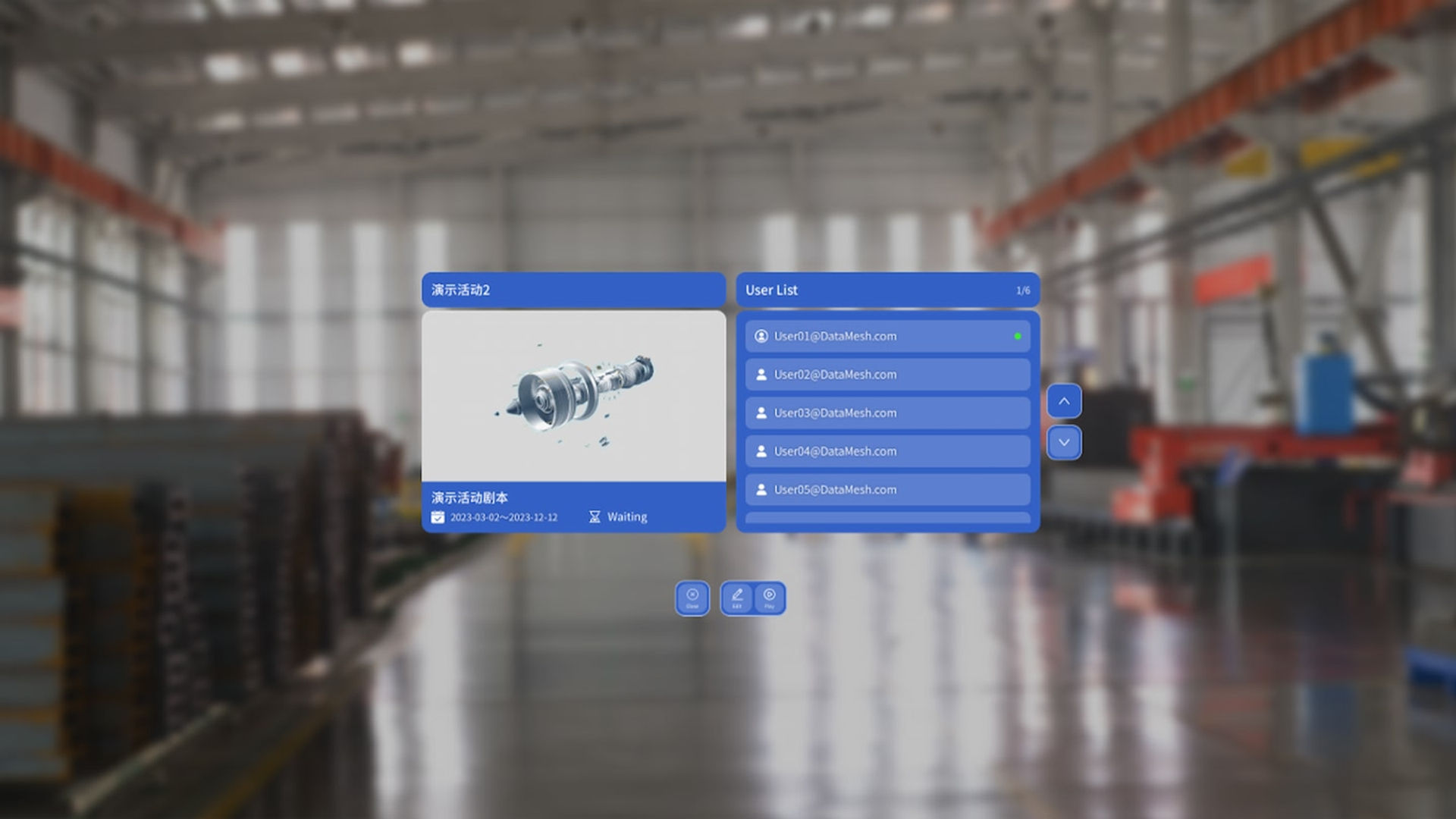The image size is (1456, 819).
Task: Open the Edit pencil tool
Action: coord(737,598)
